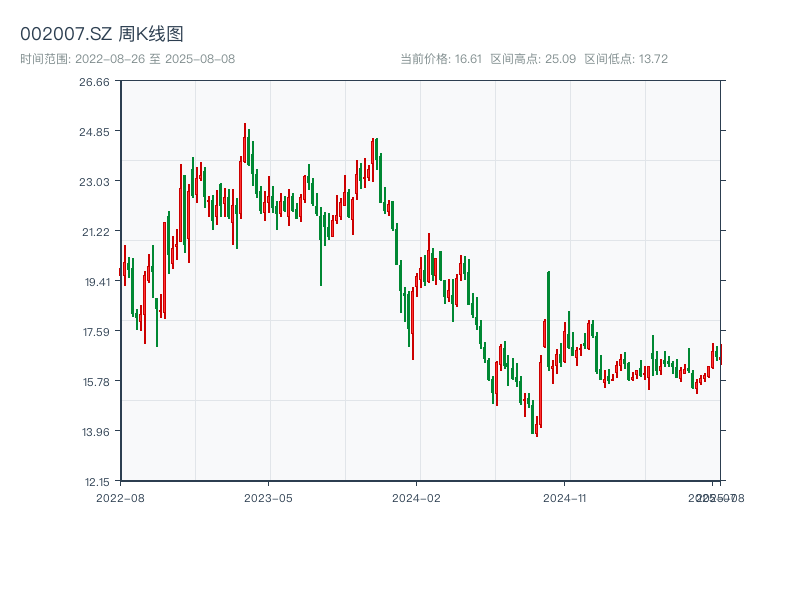Click the 2024-11 x-axis date label
The height and width of the screenshot is (600, 800).
(x=565, y=497)
